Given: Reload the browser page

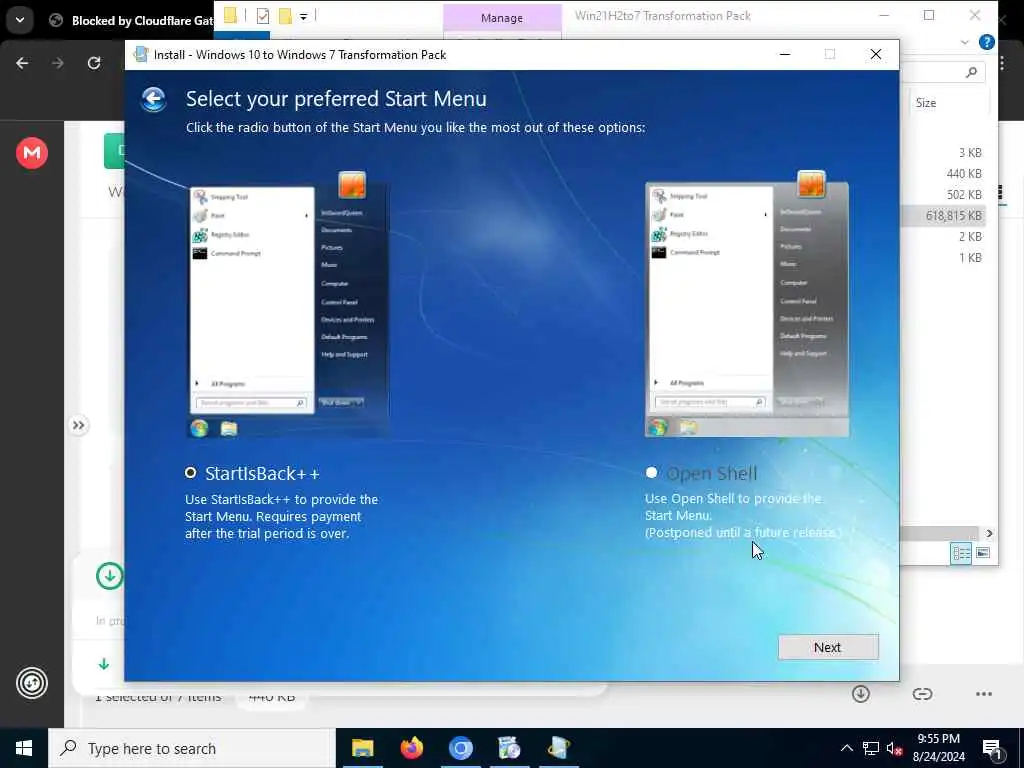Looking at the screenshot, I should click(x=94, y=63).
